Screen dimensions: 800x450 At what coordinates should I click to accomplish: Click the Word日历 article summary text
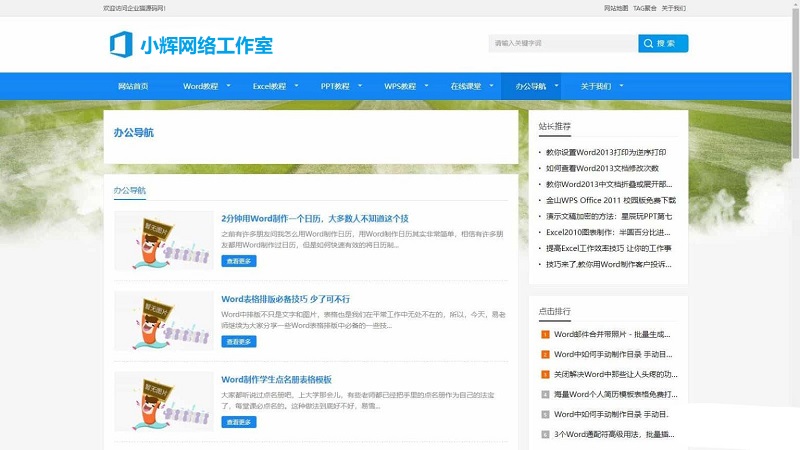coord(362,239)
